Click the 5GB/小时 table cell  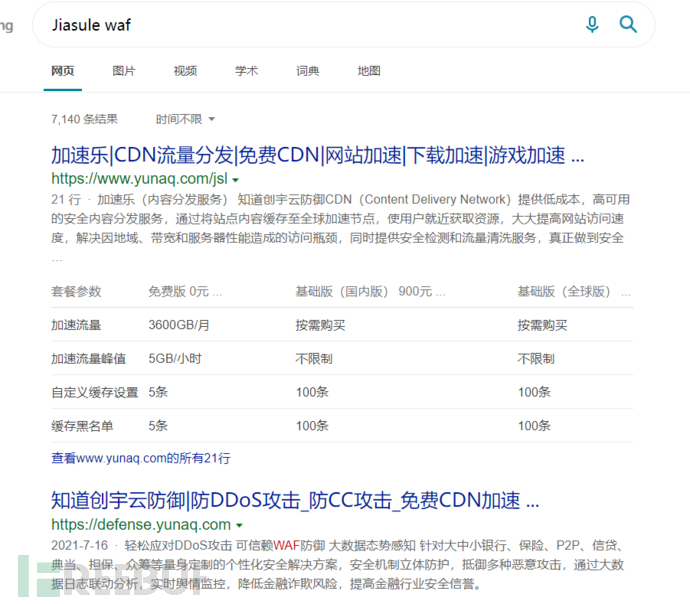pyautogui.click(x=175, y=359)
